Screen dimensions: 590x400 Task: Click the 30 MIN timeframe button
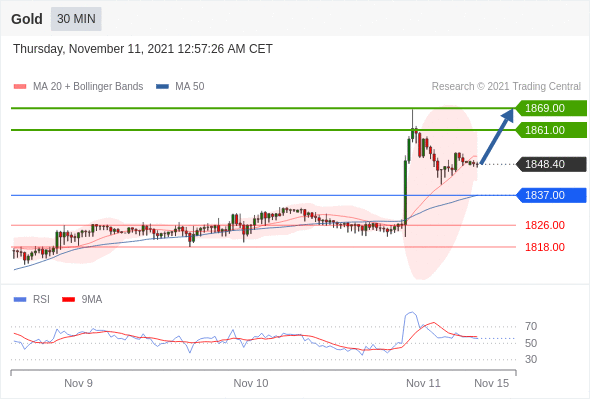click(76, 19)
